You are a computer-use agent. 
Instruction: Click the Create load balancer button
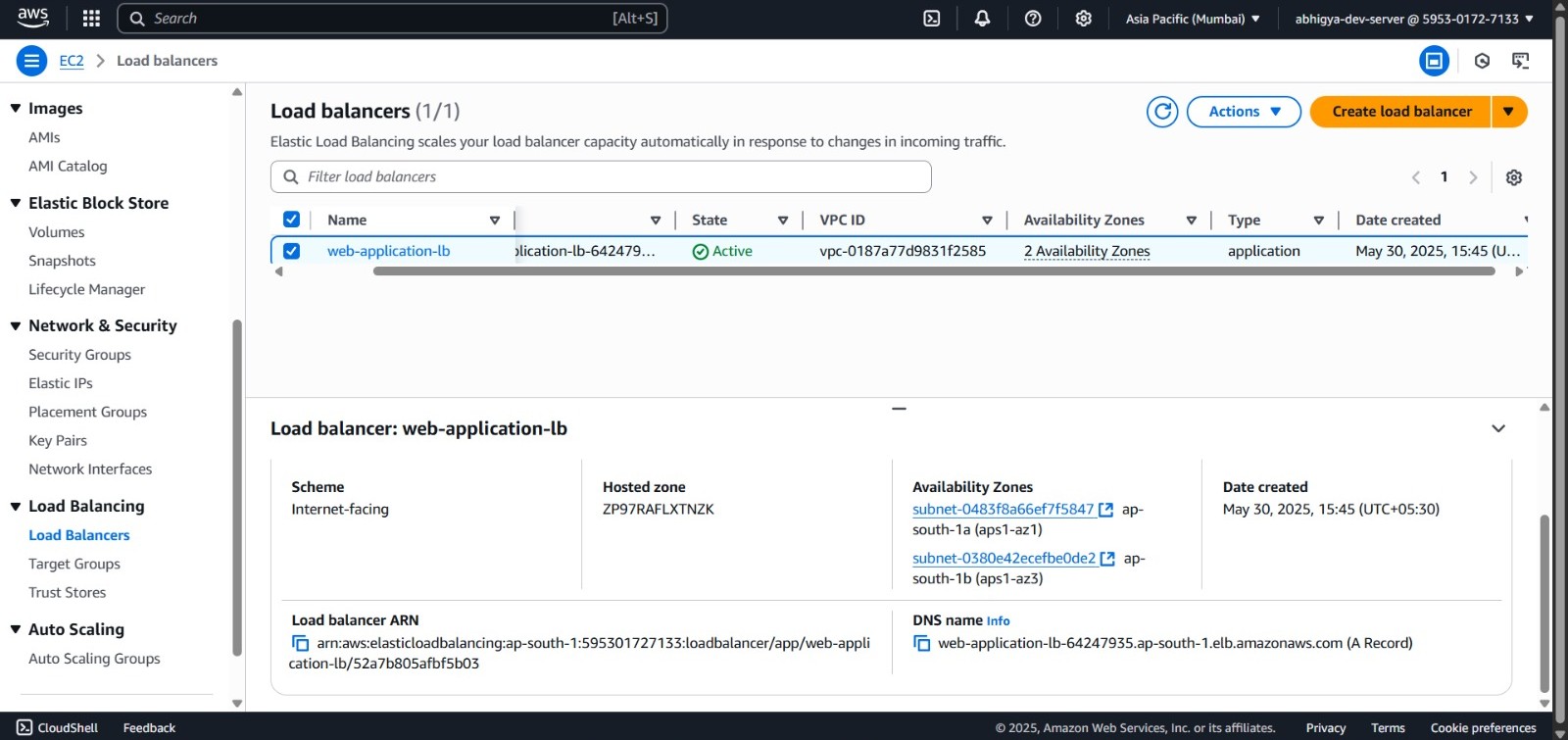1401,112
